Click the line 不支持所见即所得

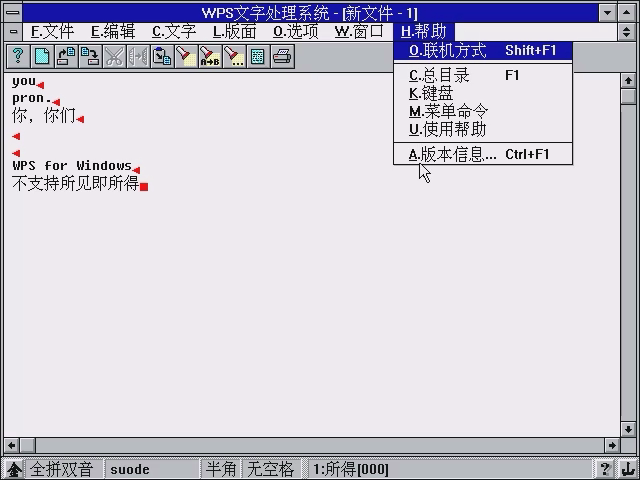pos(76,184)
